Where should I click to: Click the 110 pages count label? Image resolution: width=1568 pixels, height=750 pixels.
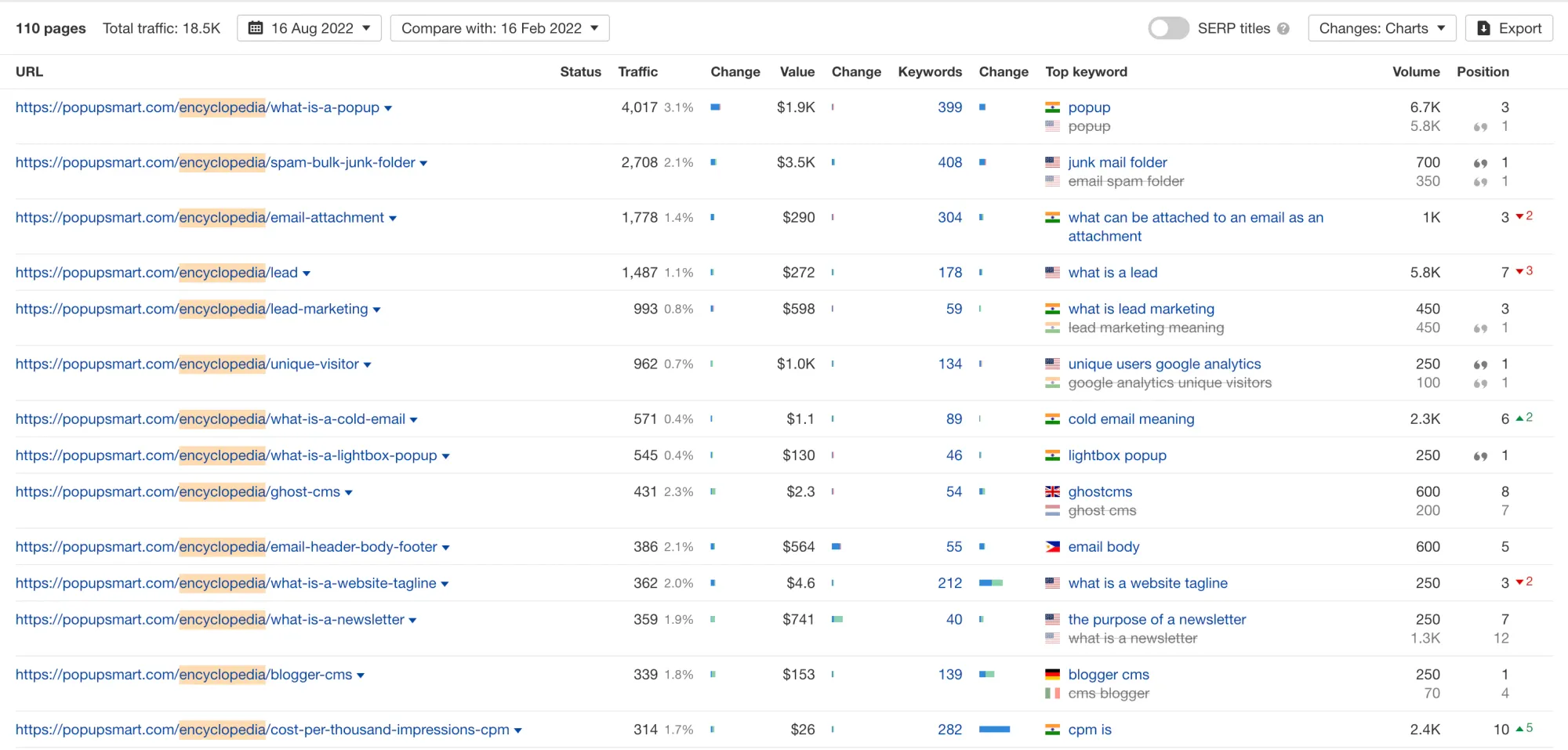pos(51,28)
